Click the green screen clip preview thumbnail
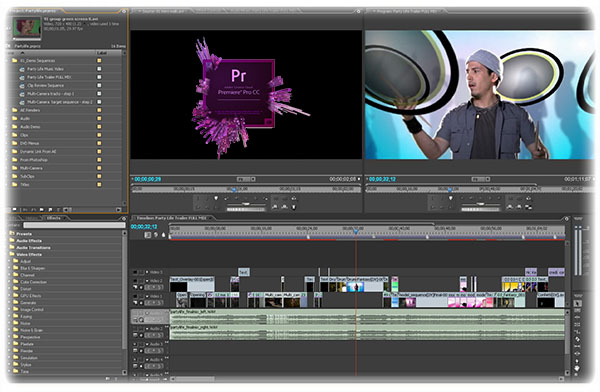The height and width of the screenshot is (392, 600). 27,27
